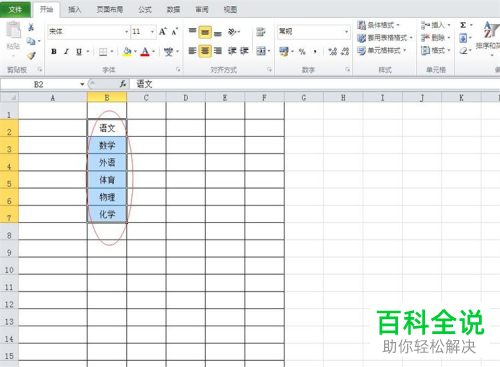The image size is (500, 367).
Task: Toggle Top Align button
Action: coord(192,32)
